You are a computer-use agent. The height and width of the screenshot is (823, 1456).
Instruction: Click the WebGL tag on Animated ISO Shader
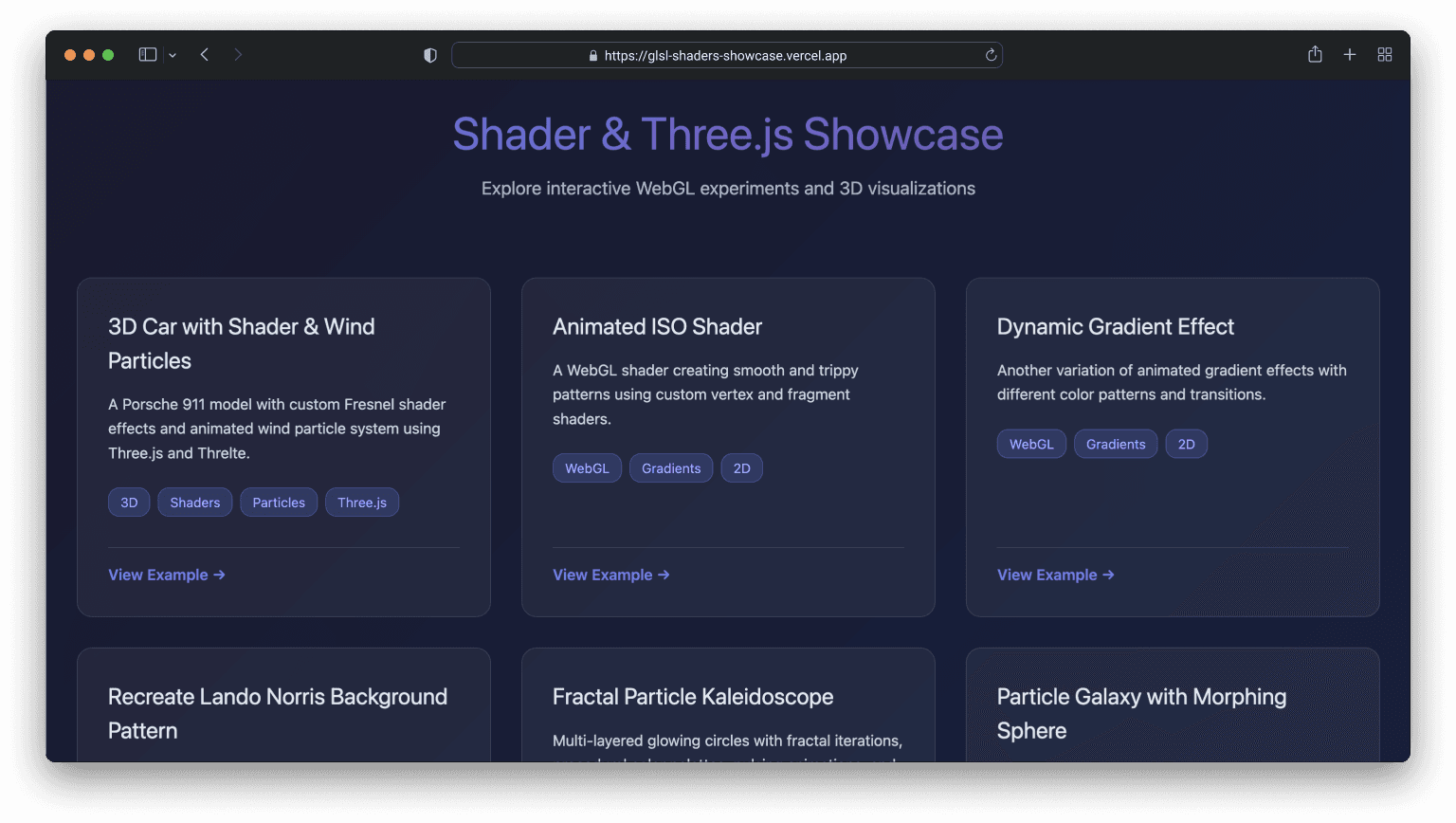pyautogui.click(x=587, y=467)
